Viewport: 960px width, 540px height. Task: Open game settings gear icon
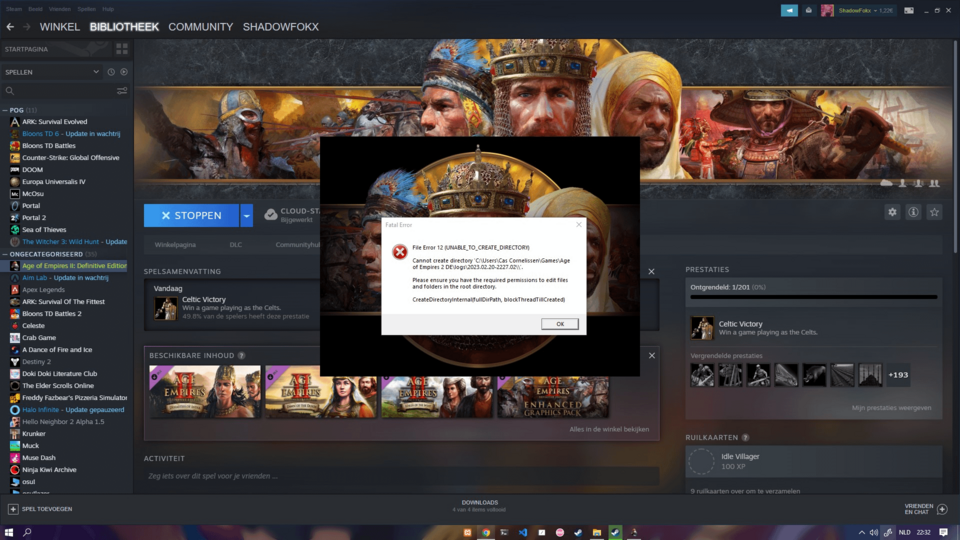coord(892,212)
